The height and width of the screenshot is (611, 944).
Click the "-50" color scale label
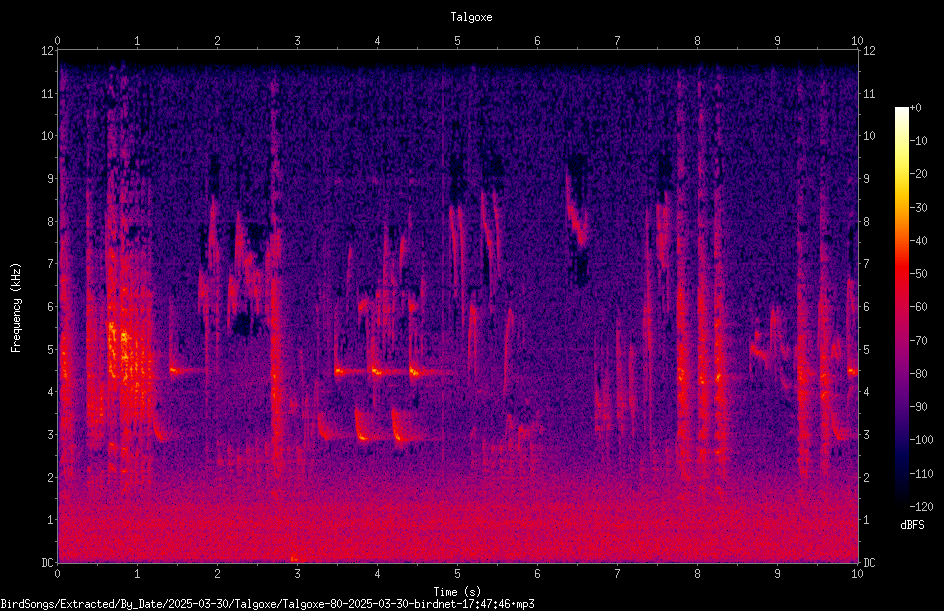[919, 274]
